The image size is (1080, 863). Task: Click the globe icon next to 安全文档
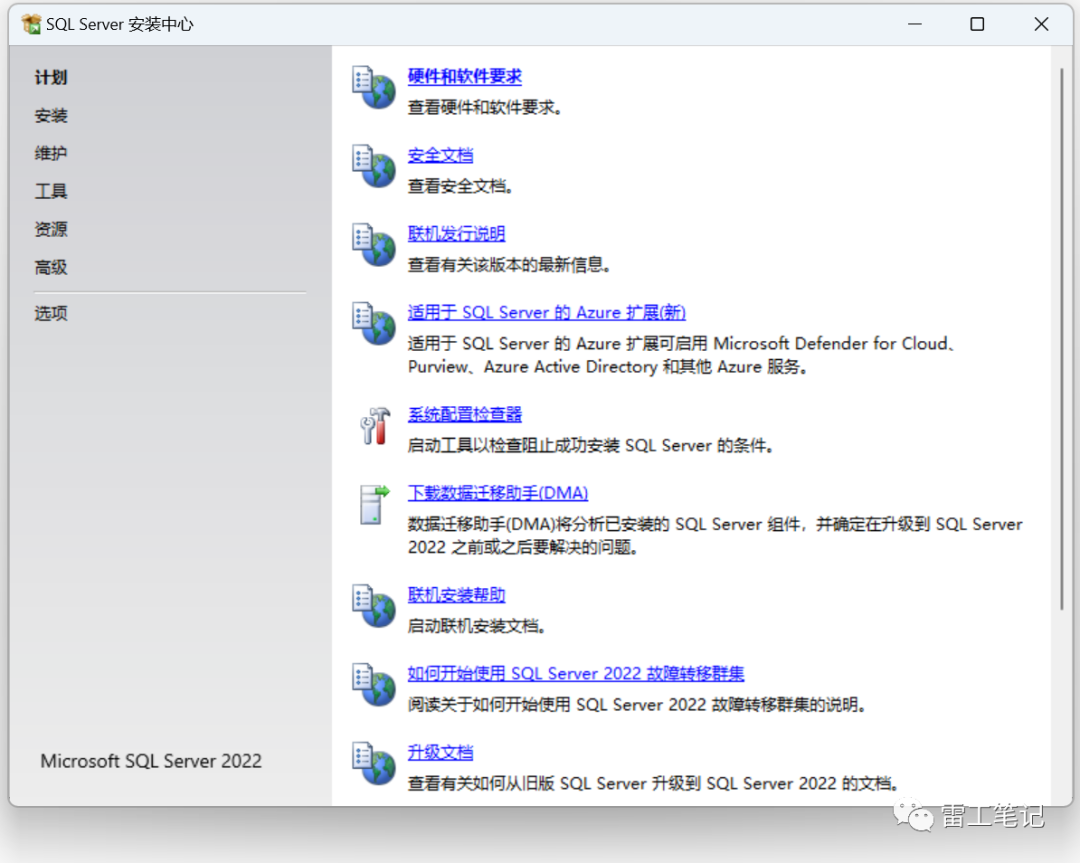pos(374,166)
